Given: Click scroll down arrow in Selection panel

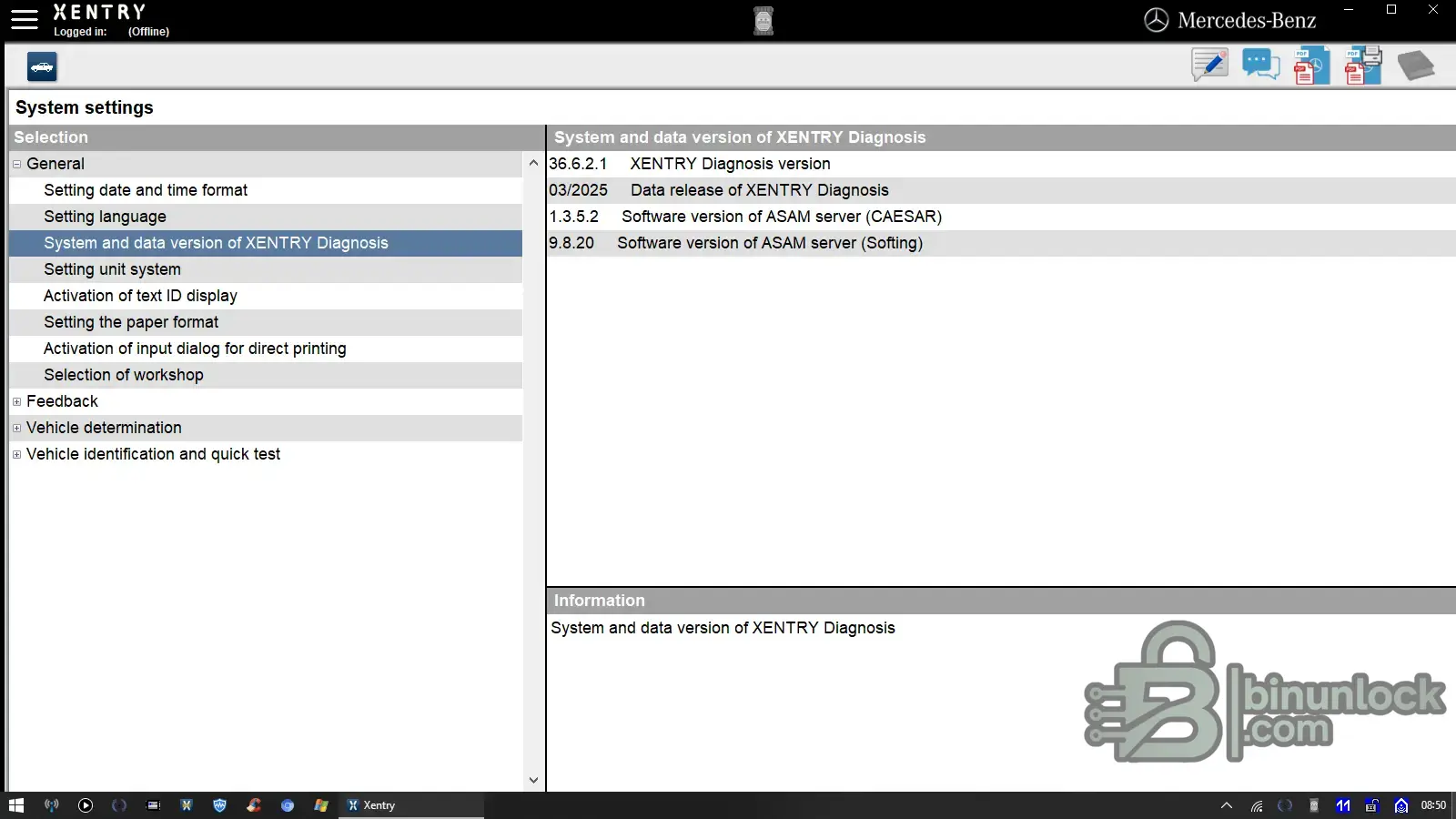Looking at the screenshot, I should tap(533, 780).
